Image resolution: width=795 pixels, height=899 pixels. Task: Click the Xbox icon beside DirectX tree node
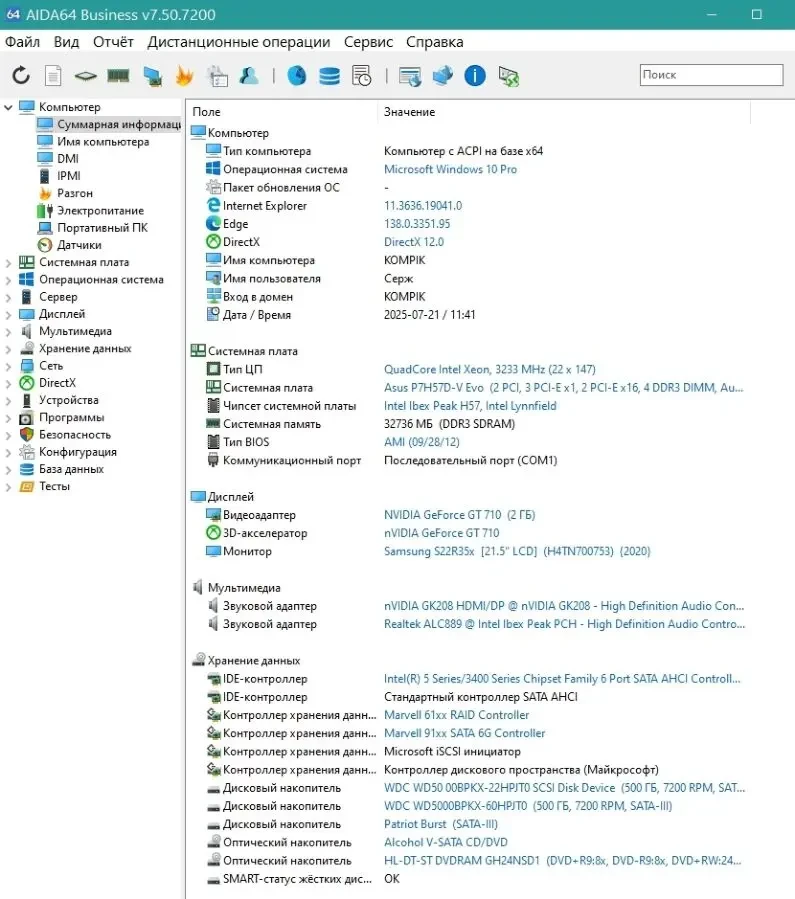(27, 382)
